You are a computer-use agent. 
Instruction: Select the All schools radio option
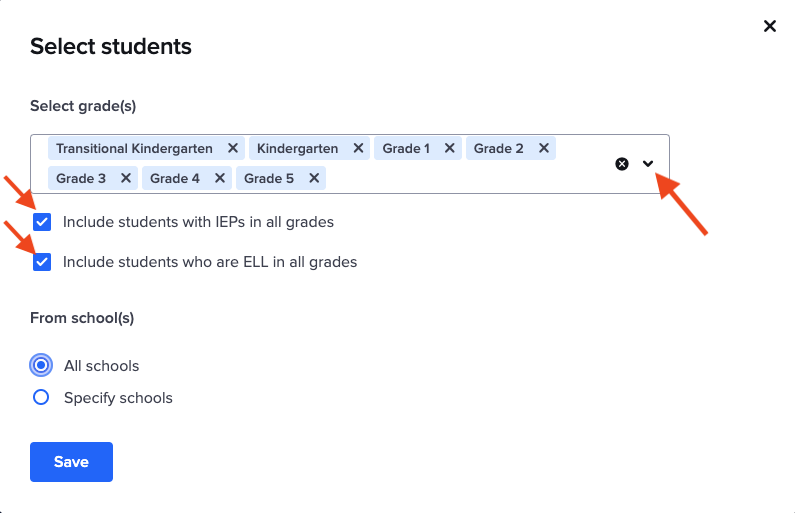pos(41,365)
